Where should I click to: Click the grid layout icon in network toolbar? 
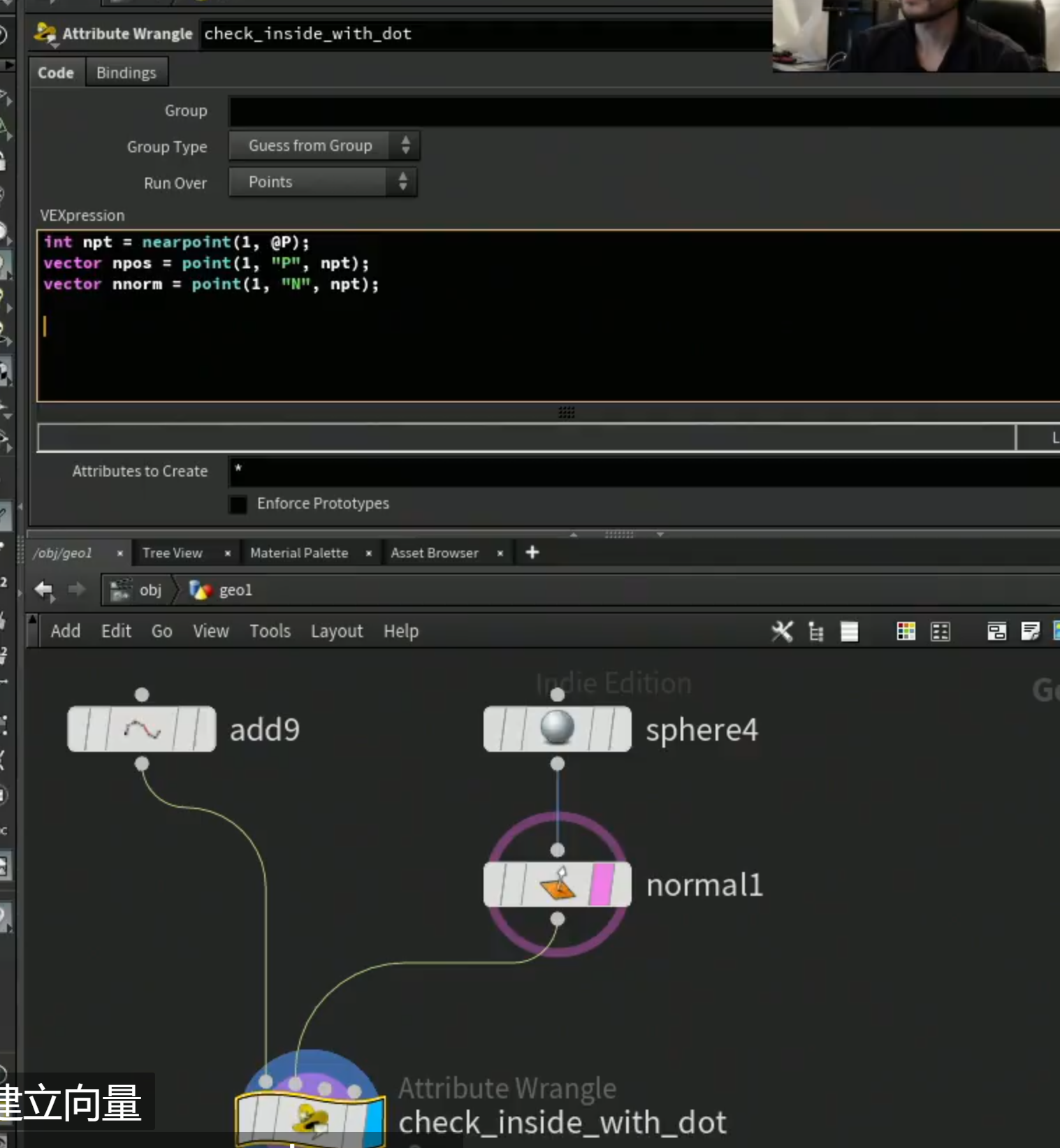pos(941,632)
